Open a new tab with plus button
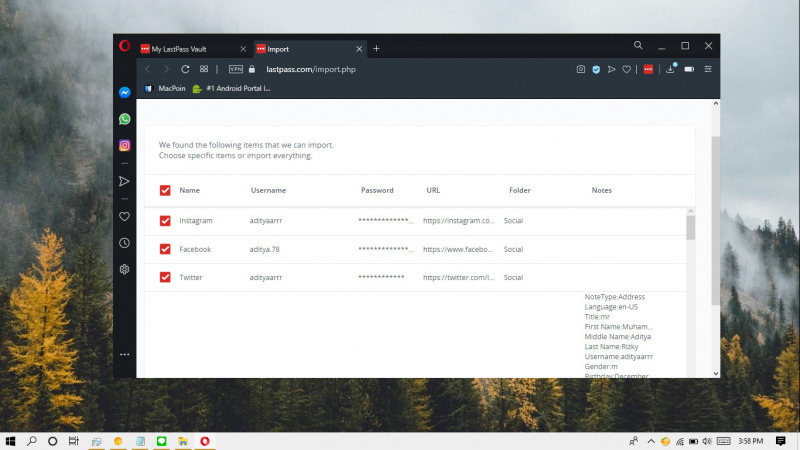Viewport: 800px width, 450px height. (x=377, y=48)
